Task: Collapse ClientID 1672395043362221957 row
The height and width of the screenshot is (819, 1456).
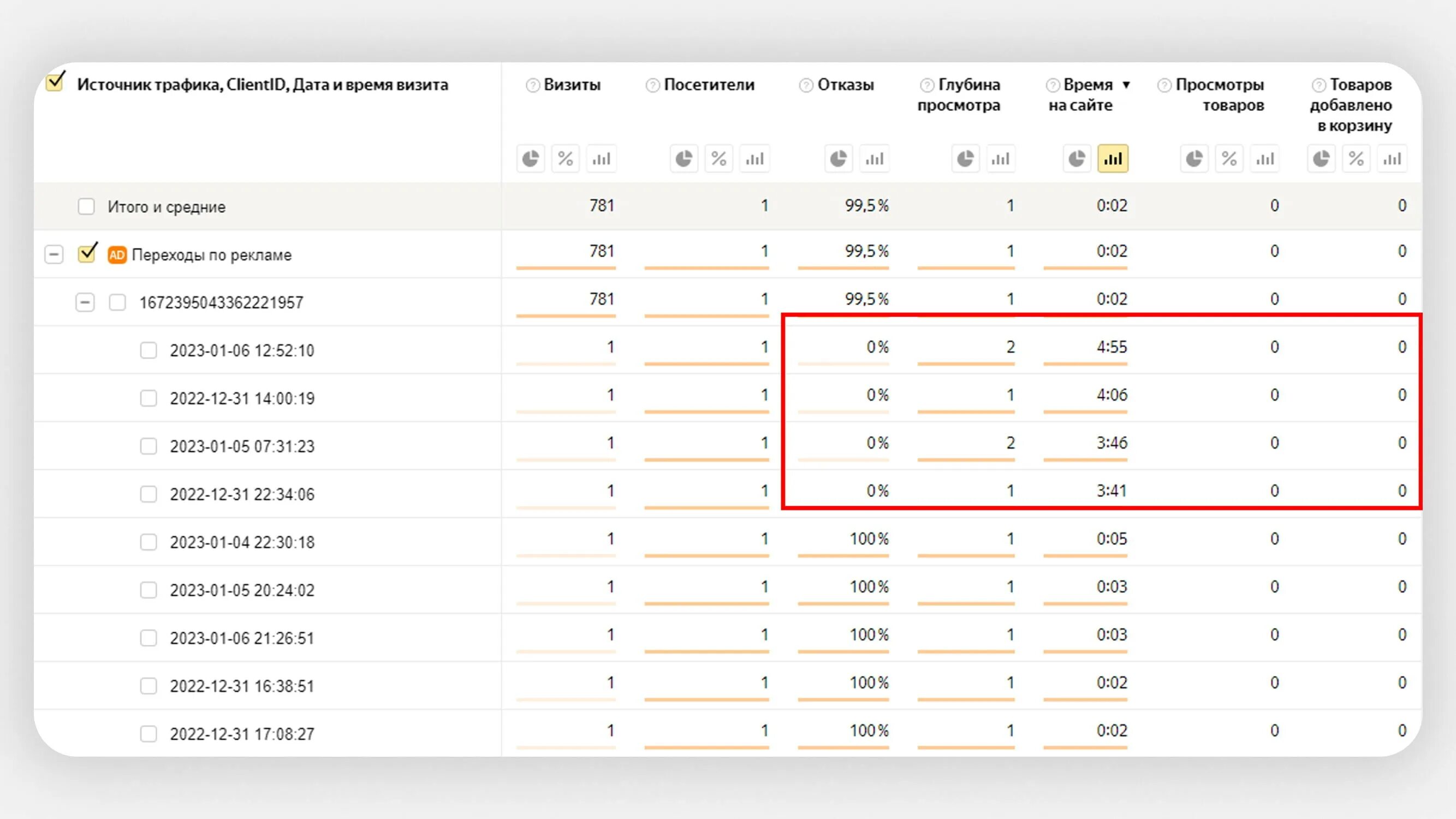Action: [x=85, y=302]
